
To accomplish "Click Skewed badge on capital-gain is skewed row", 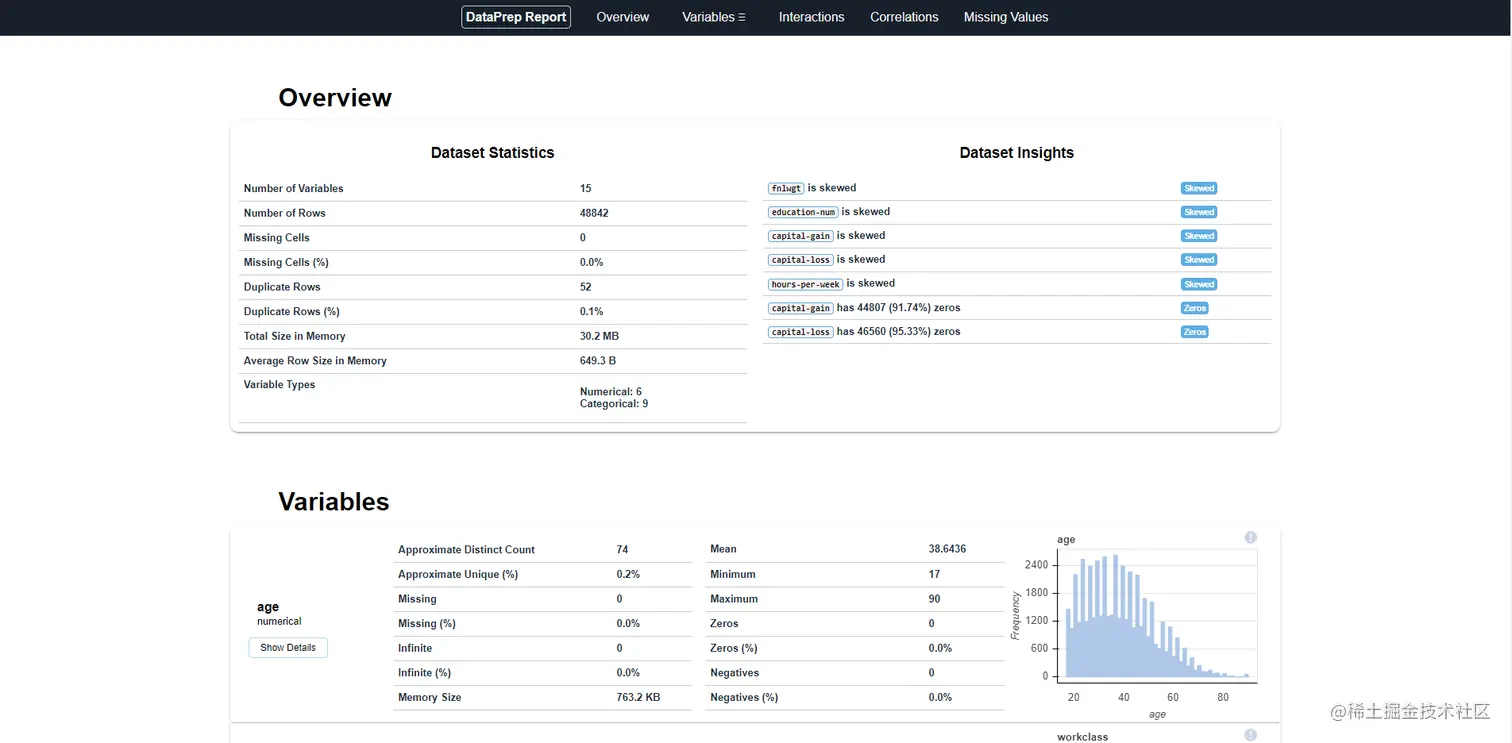I will [1199, 236].
